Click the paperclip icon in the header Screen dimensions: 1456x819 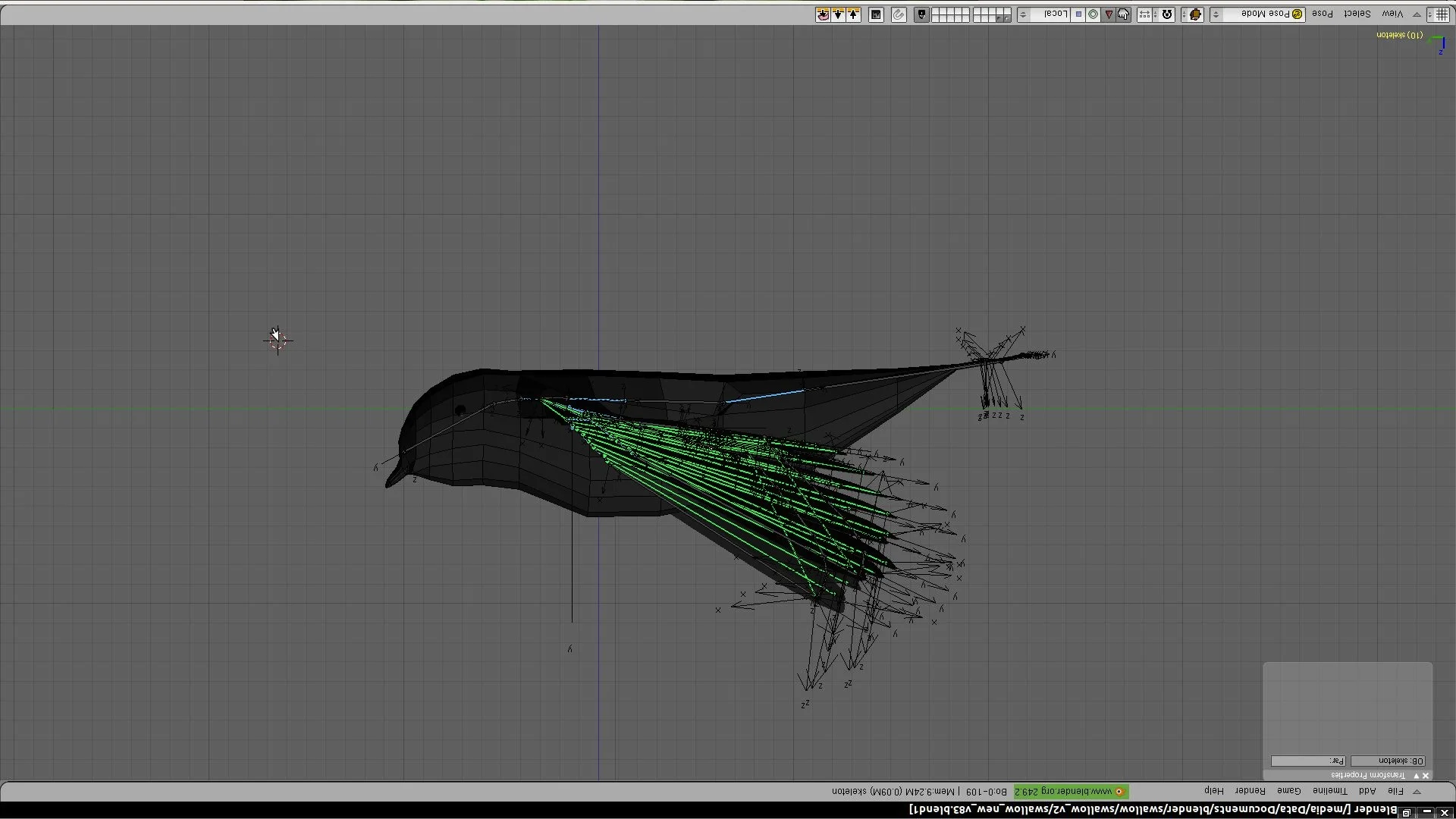click(899, 14)
